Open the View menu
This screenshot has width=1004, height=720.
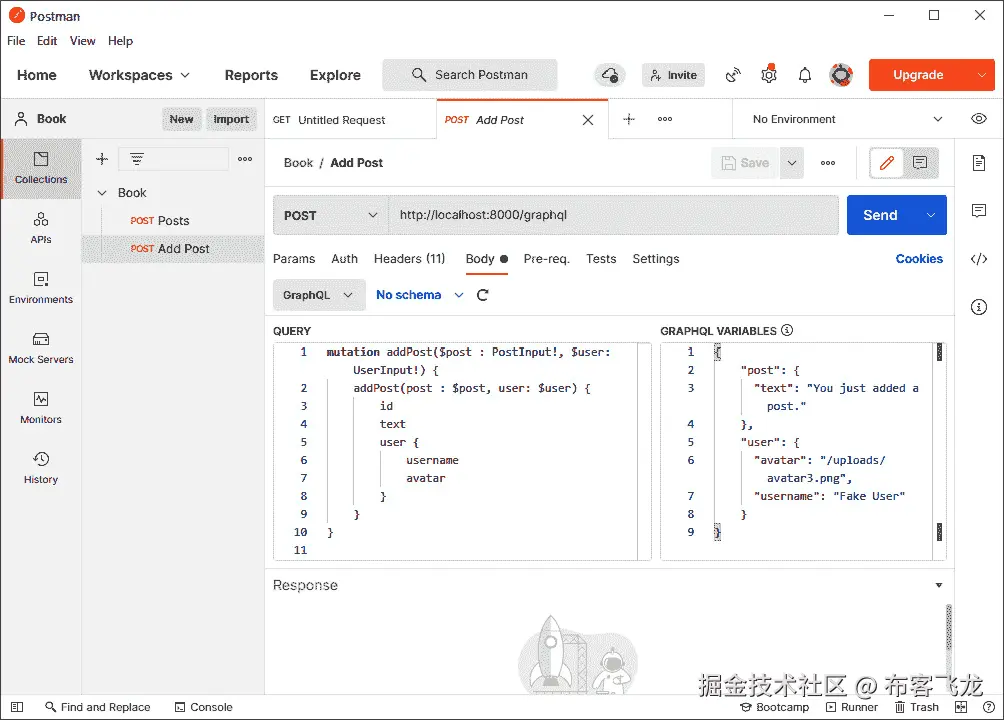pos(82,41)
